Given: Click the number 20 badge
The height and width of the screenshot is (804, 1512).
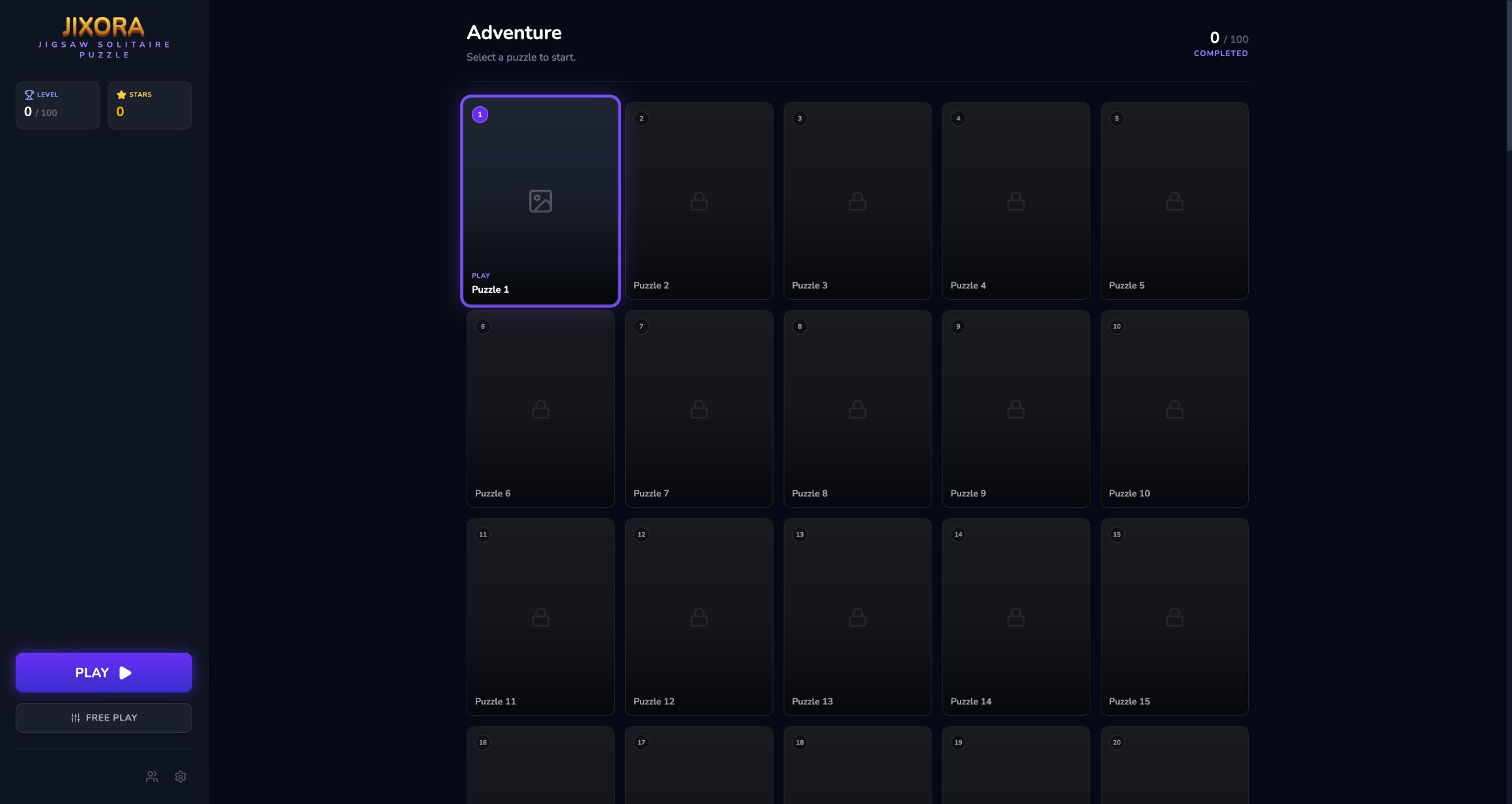Looking at the screenshot, I should tap(1116, 743).
